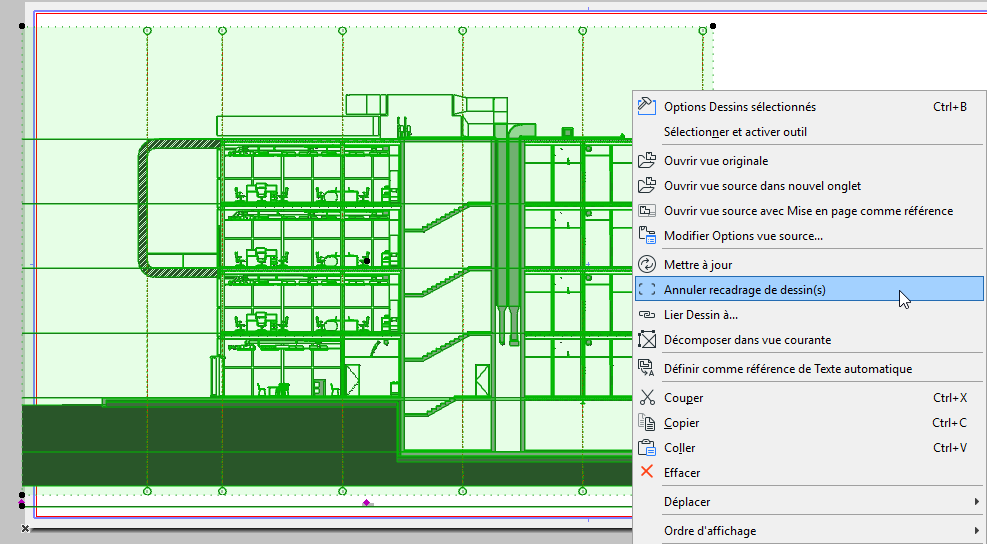Viewport: 987px width, 544px height.
Task: Open Modifier Options vue source...
Action: point(743,236)
